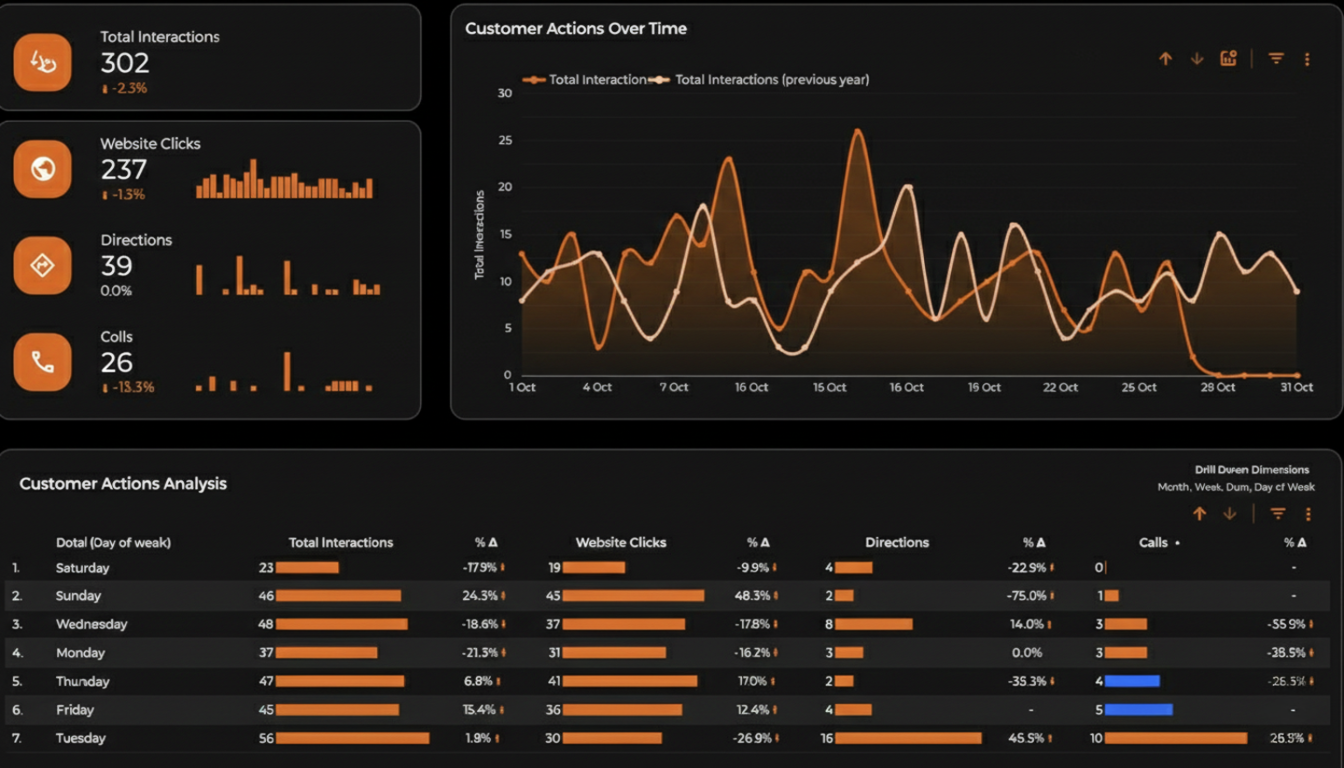Viewport: 1344px width, 768px height.
Task: Select the Tuesday row in the table
Action: (81, 738)
